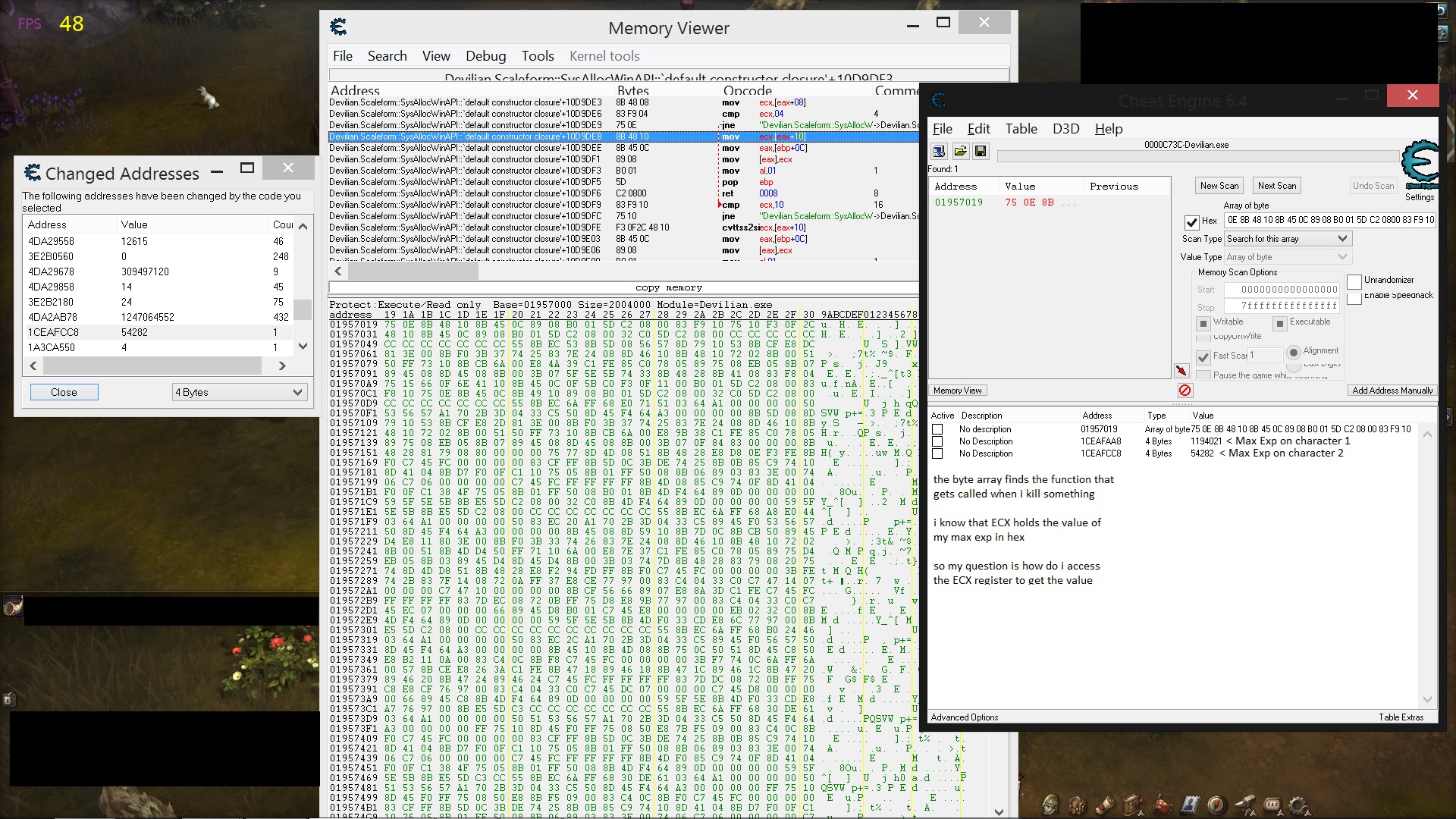Click the open process icon
Screen dimensions: 1456x819
[x=939, y=151]
